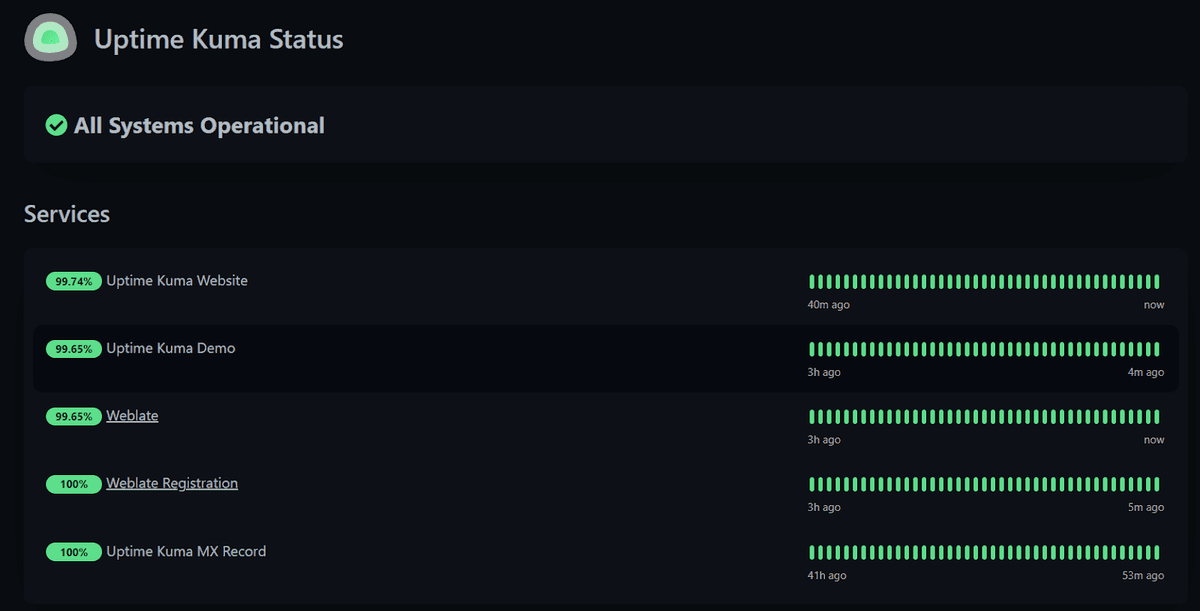The width and height of the screenshot is (1200, 611).
Task: Open the Weblate link
Action: [131, 415]
